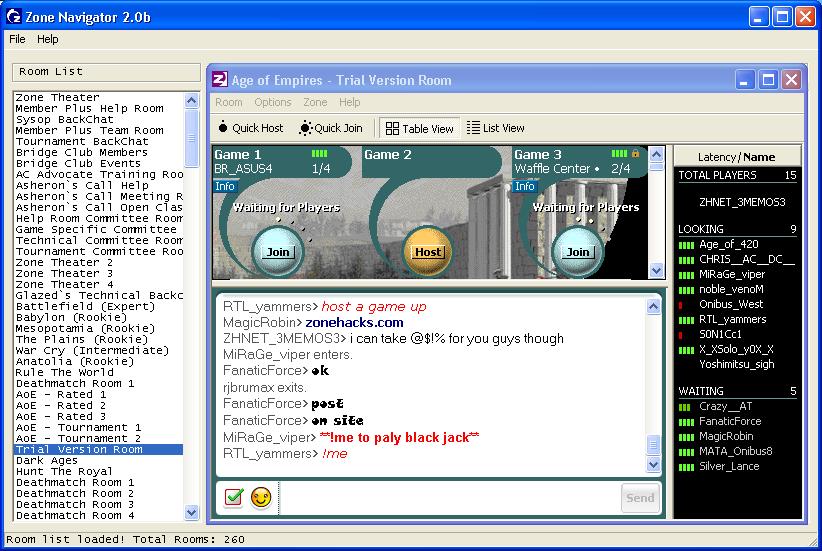Click the Send chat button

[640, 498]
